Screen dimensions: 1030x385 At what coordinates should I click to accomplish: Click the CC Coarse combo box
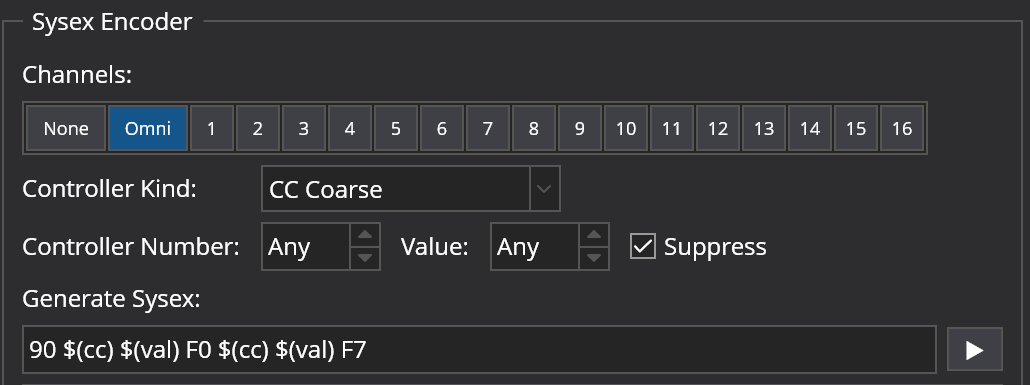(x=411, y=189)
